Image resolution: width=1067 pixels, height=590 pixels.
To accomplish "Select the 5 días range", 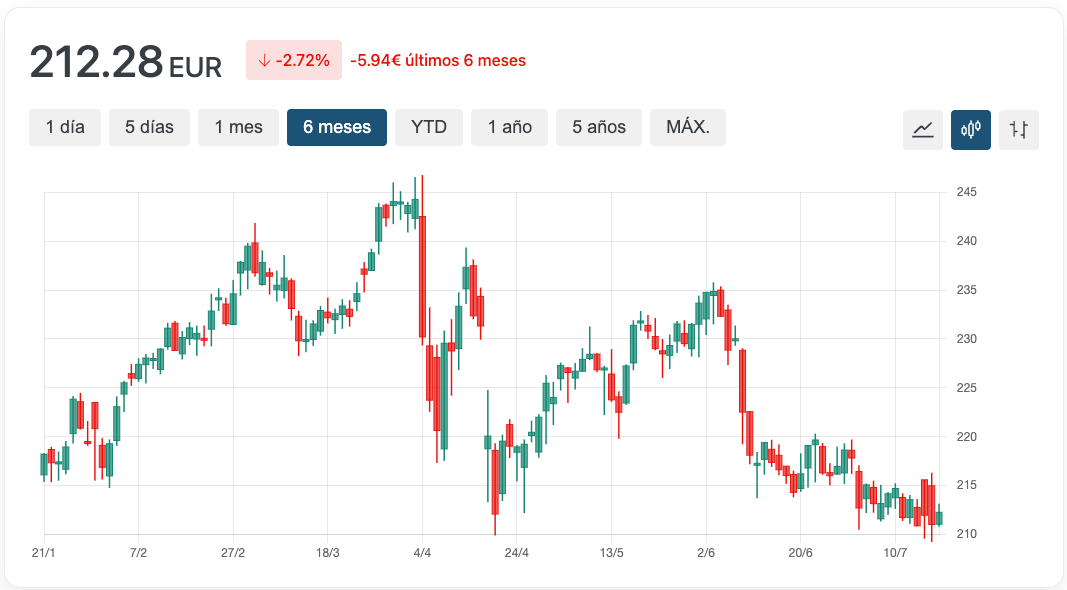I will (x=149, y=127).
